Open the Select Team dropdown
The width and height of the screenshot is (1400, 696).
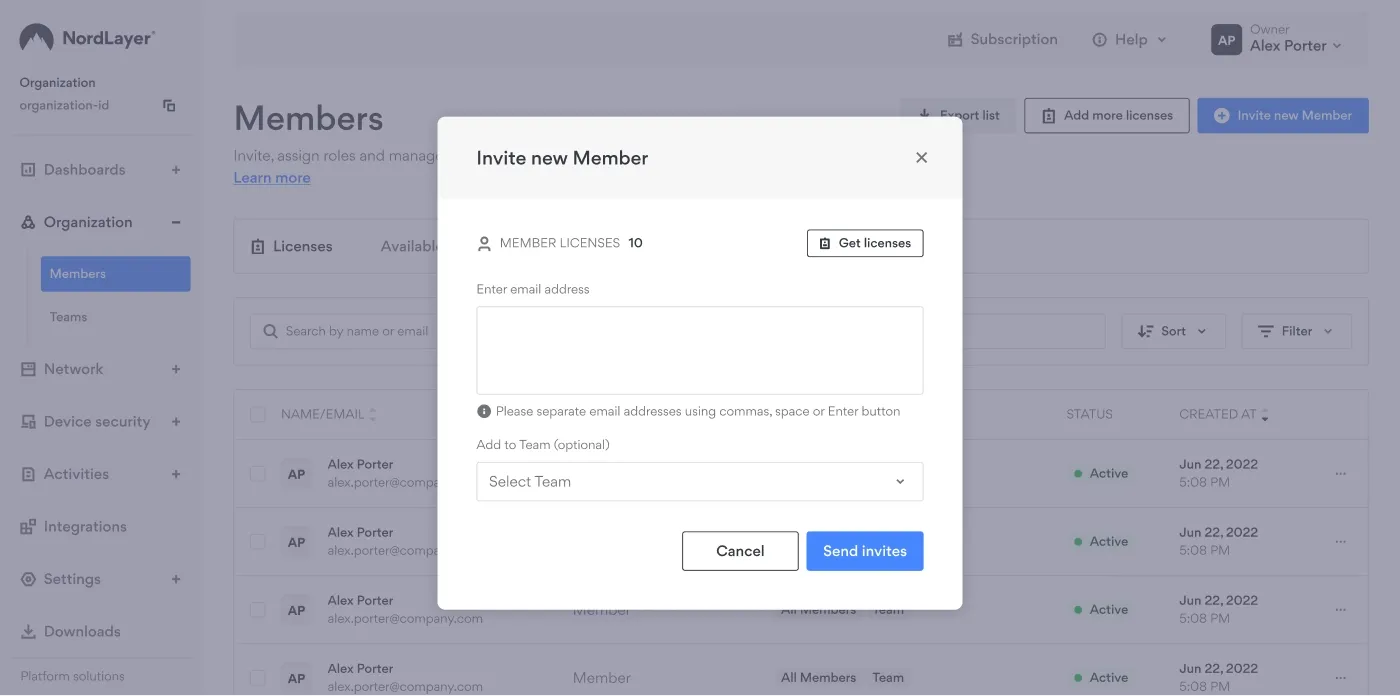[x=699, y=481]
